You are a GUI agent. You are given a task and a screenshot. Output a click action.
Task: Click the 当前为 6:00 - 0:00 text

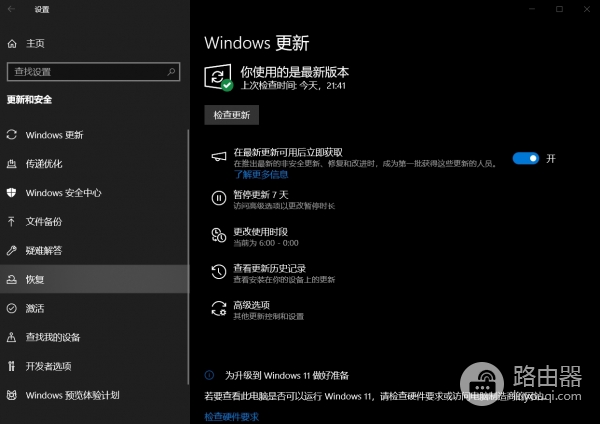coord(266,243)
